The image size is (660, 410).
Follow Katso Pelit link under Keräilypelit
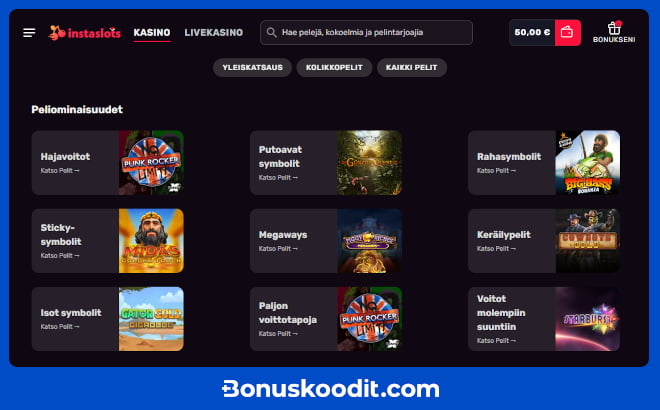pyautogui.click(x=496, y=249)
